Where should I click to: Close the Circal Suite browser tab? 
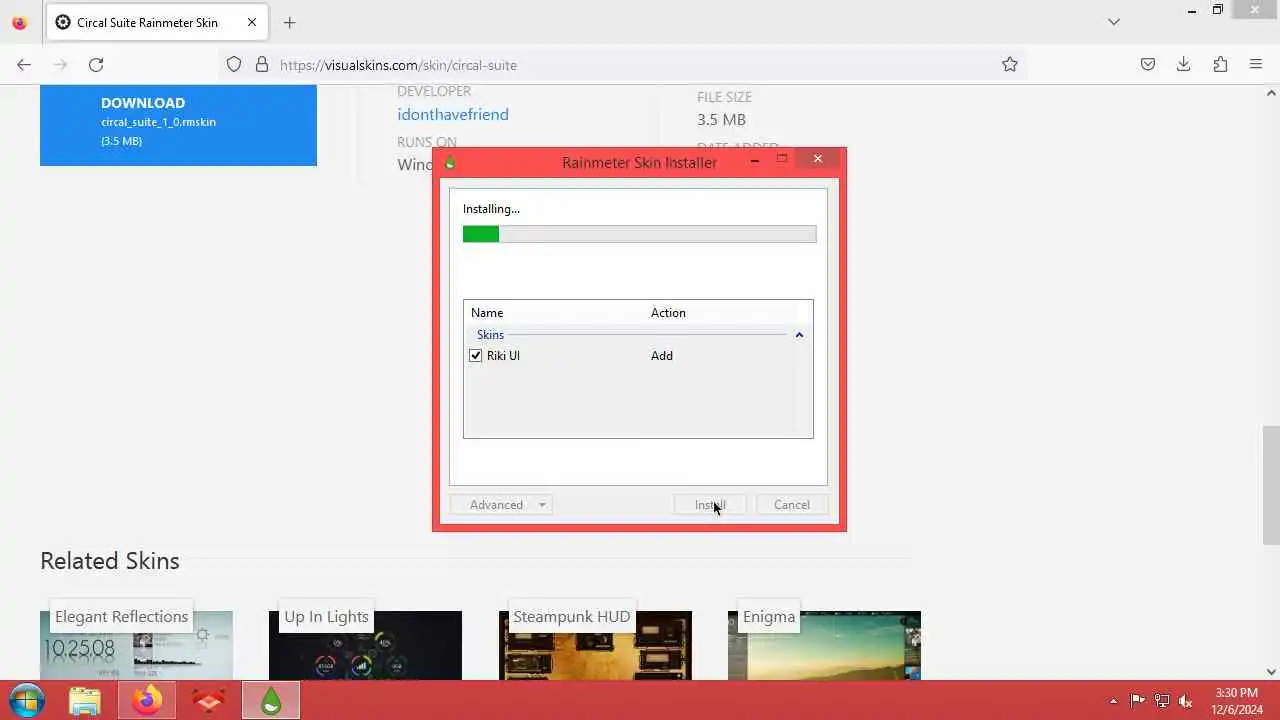click(x=250, y=22)
